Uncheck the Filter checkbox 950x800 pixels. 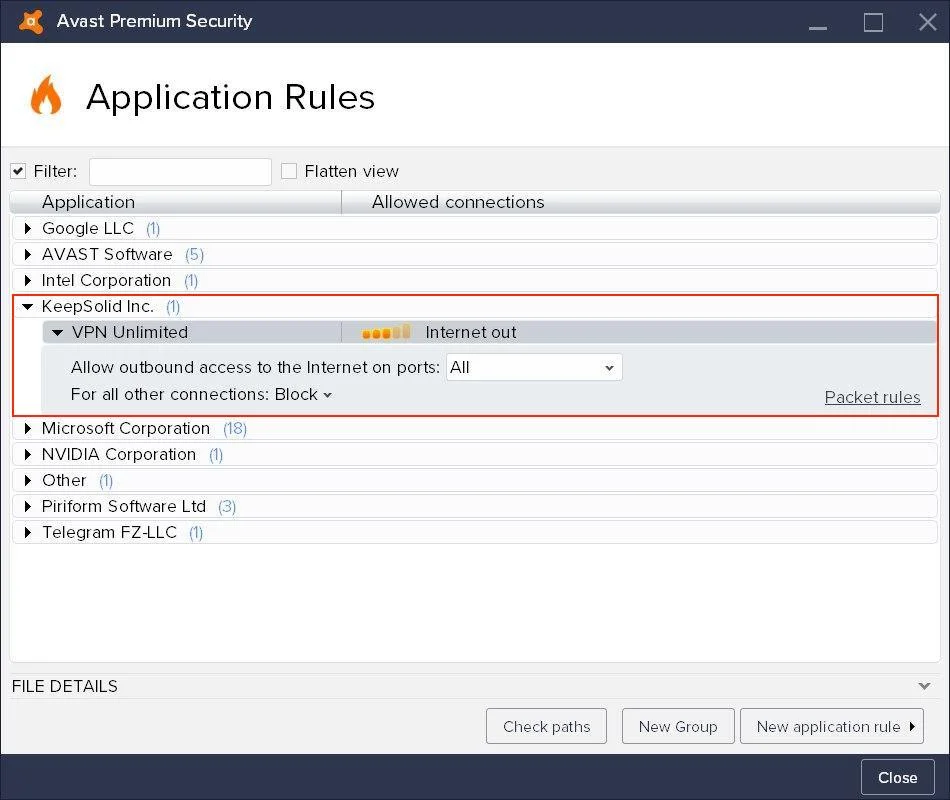18,171
